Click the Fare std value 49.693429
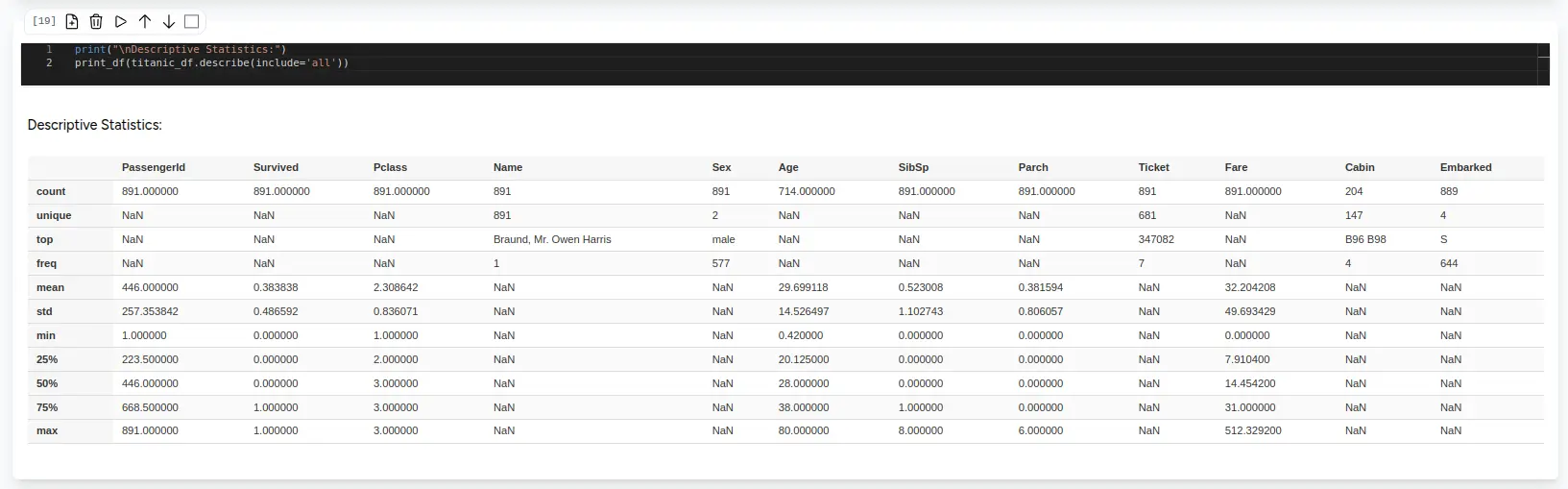This screenshot has height=489, width=1568. click(x=1250, y=311)
